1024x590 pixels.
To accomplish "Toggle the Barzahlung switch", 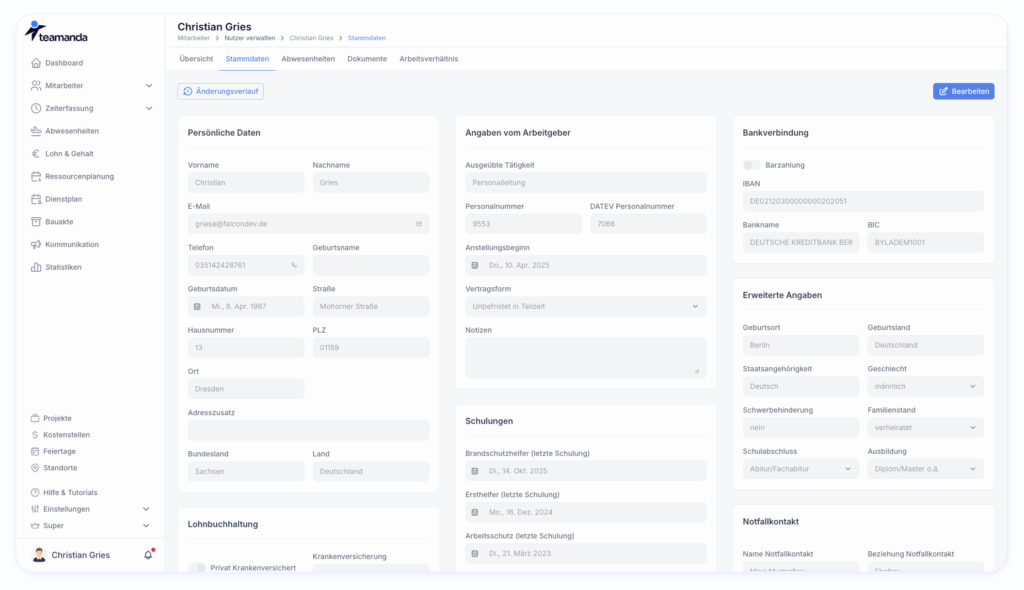I will pyautogui.click(x=752, y=165).
